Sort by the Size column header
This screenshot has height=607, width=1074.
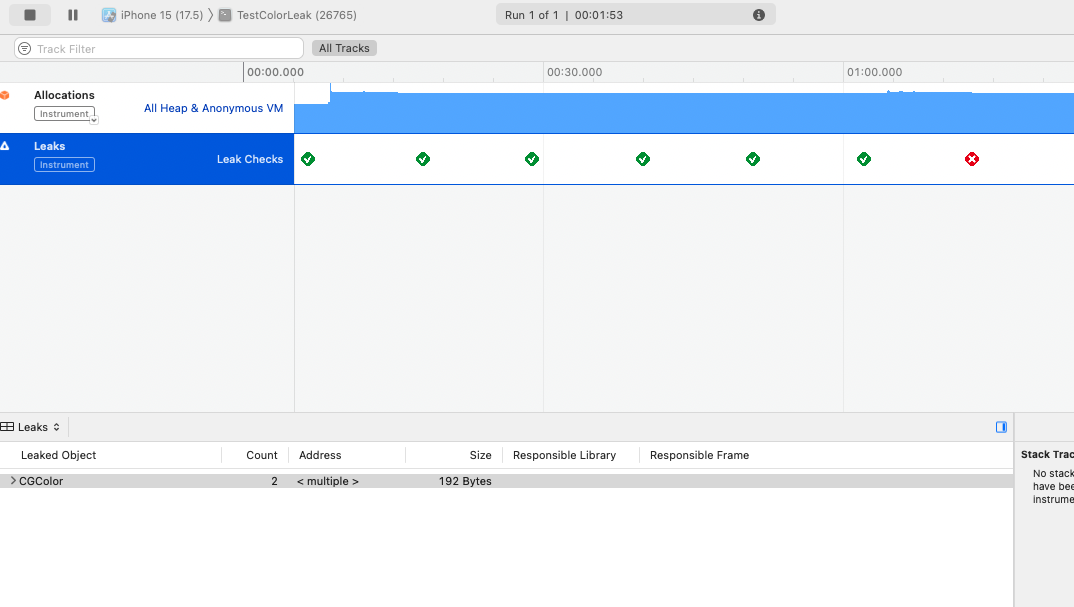(480, 455)
